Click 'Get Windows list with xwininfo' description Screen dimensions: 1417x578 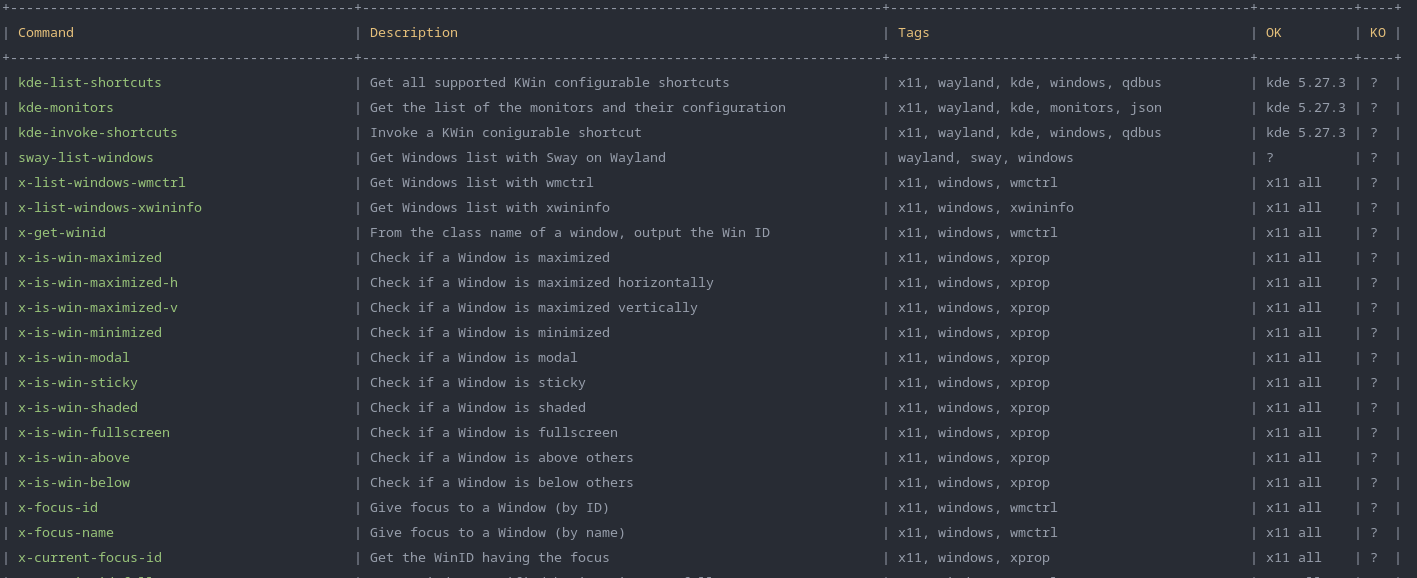pyautogui.click(x=490, y=208)
